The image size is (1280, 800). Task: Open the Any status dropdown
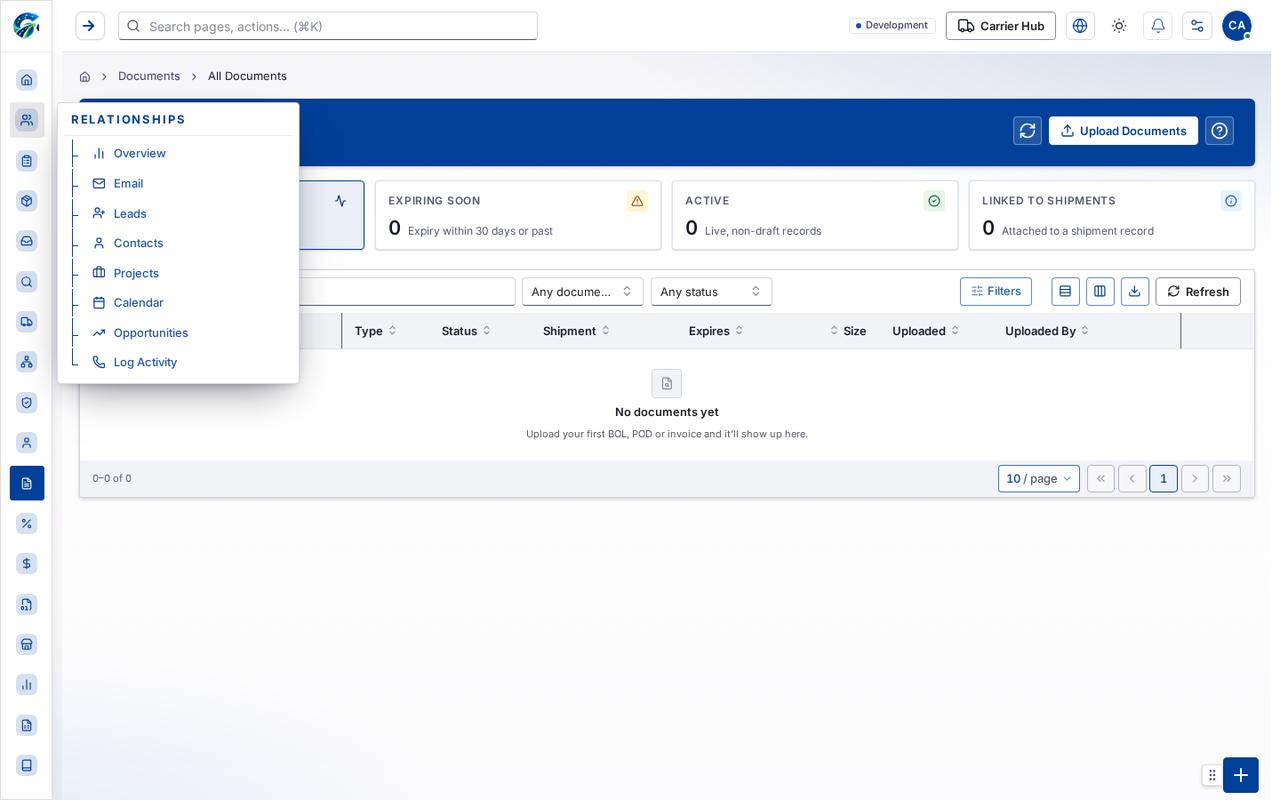point(711,292)
